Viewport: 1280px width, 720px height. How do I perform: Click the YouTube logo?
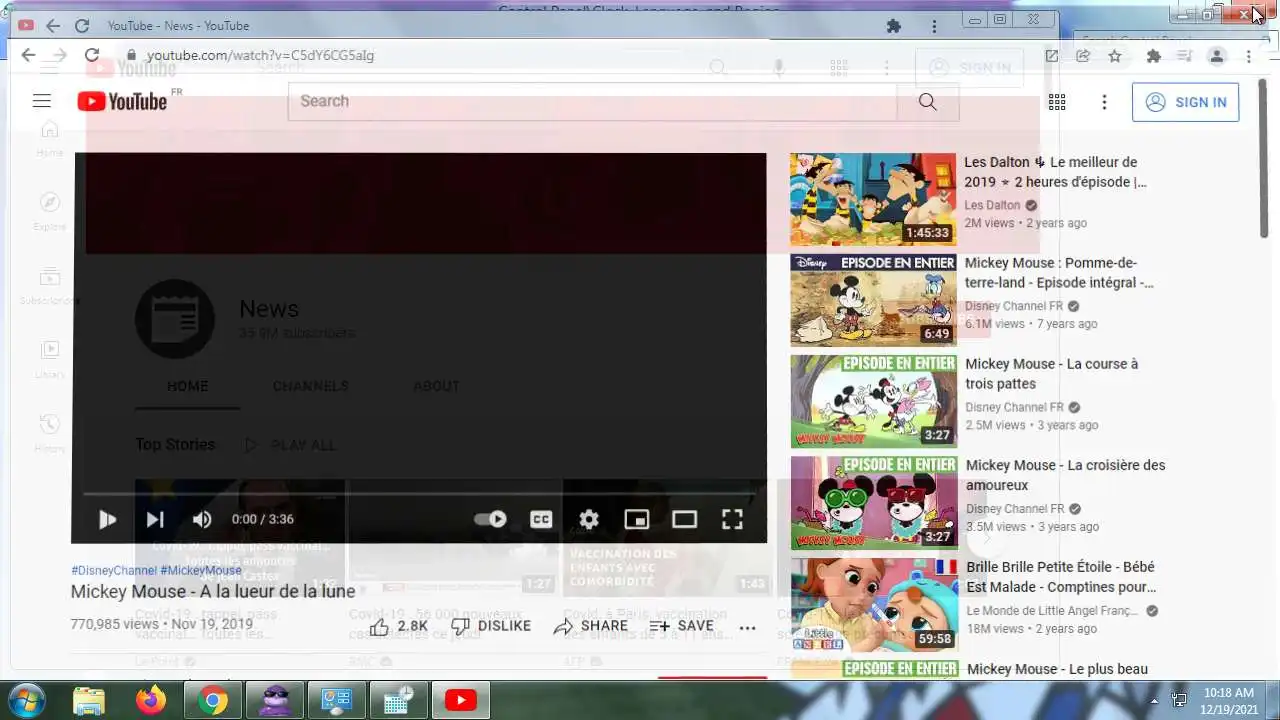122,101
